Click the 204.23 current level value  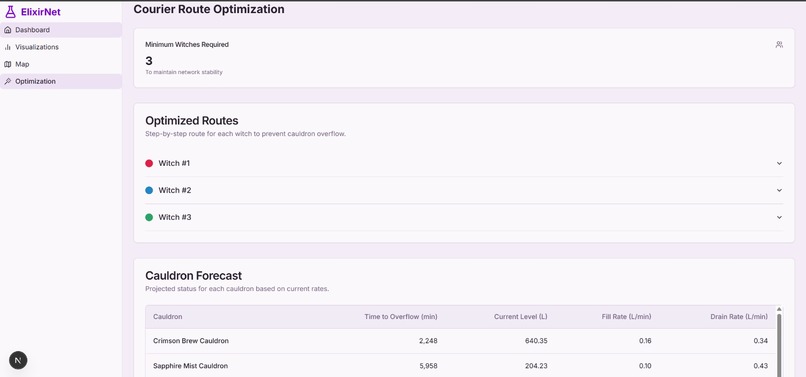click(x=536, y=366)
